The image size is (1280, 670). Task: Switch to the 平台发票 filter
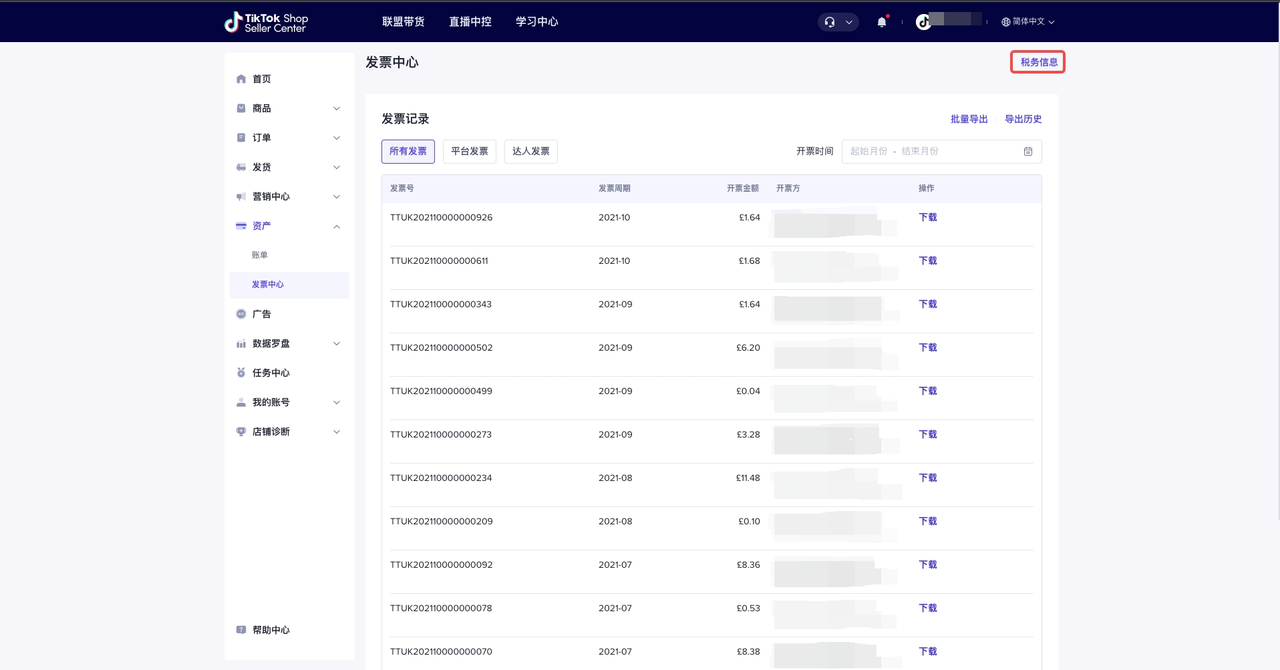coord(469,151)
